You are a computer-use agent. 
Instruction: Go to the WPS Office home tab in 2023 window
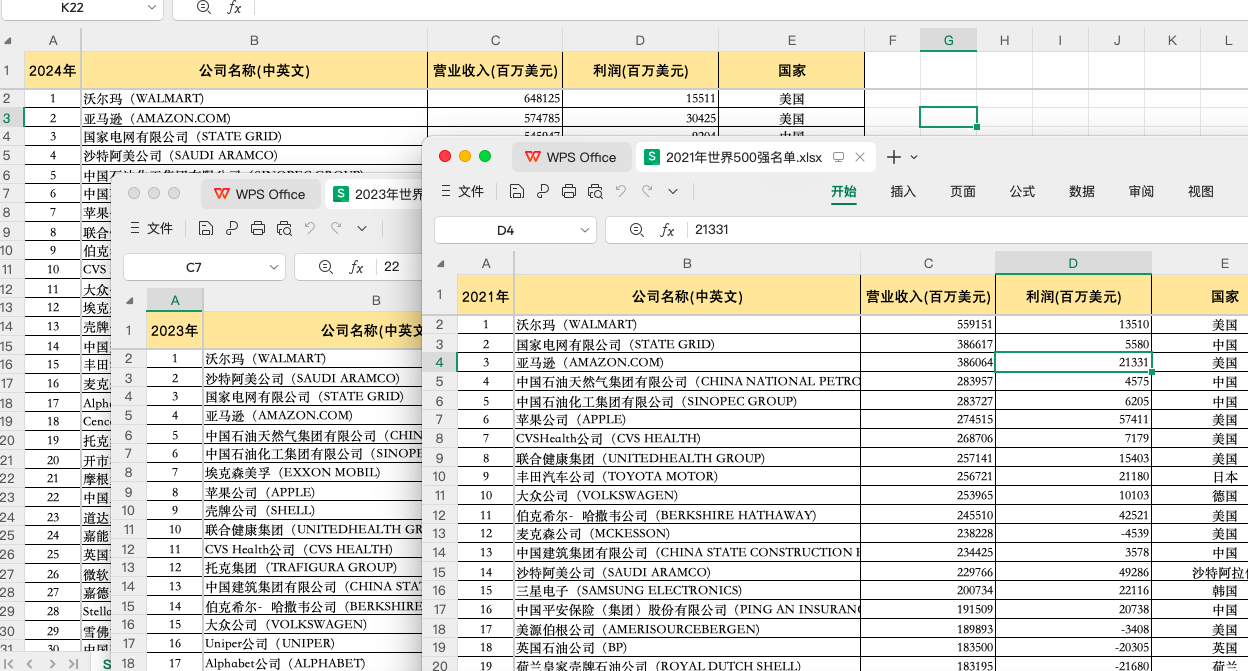click(260, 194)
